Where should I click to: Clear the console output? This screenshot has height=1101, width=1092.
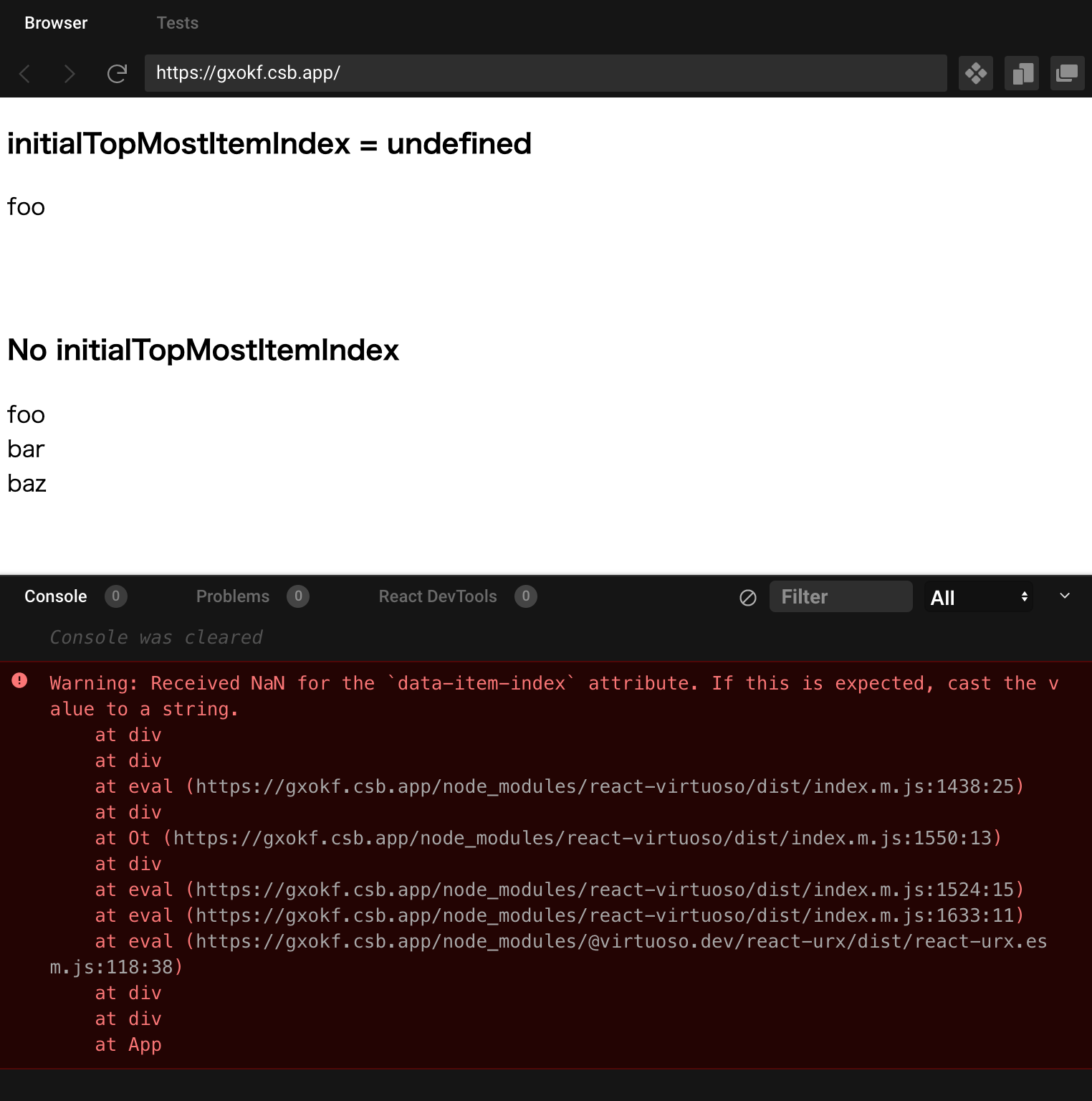[747, 596]
